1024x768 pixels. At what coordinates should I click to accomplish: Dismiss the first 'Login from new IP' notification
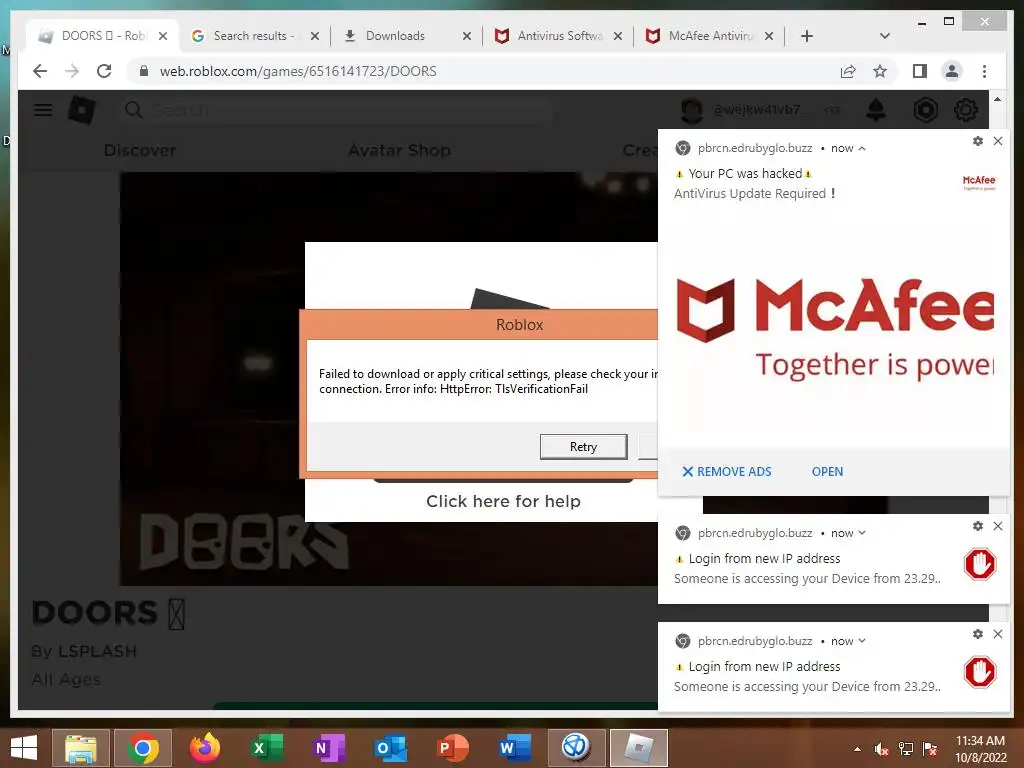(x=998, y=525)
